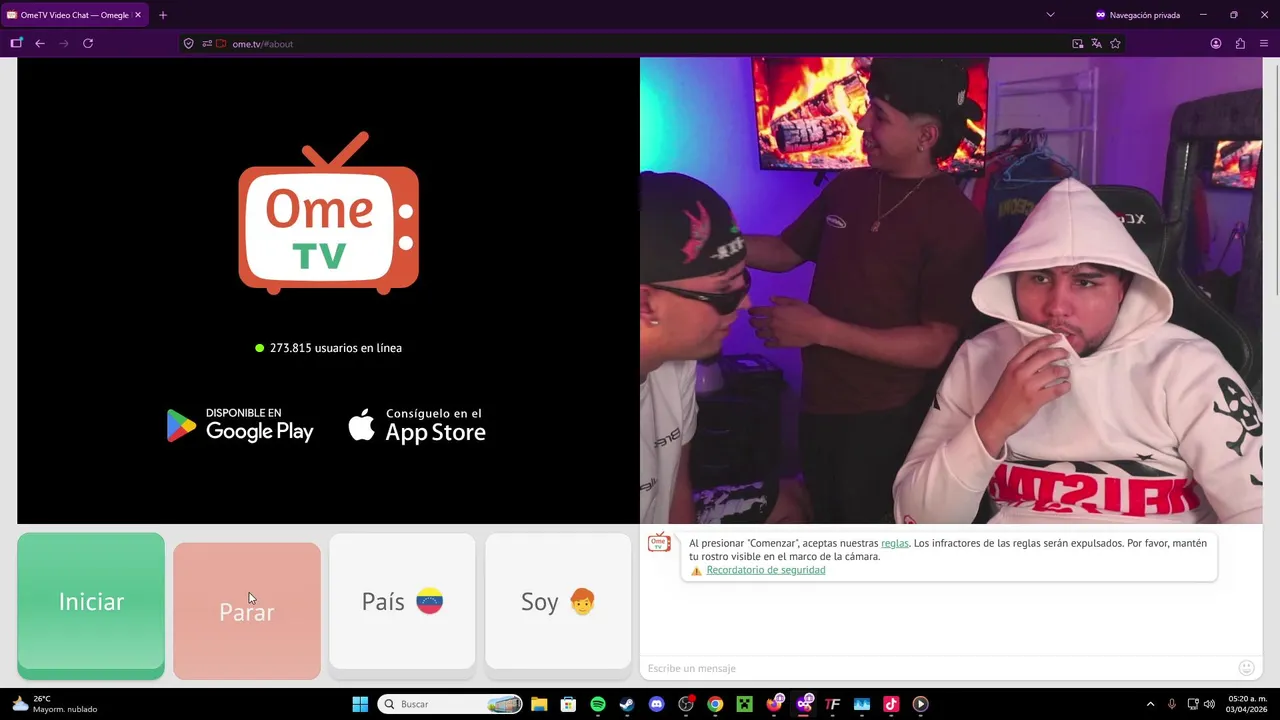1280x720 pixels.
Task: Open the País country selector
Action: pos(402,601)
